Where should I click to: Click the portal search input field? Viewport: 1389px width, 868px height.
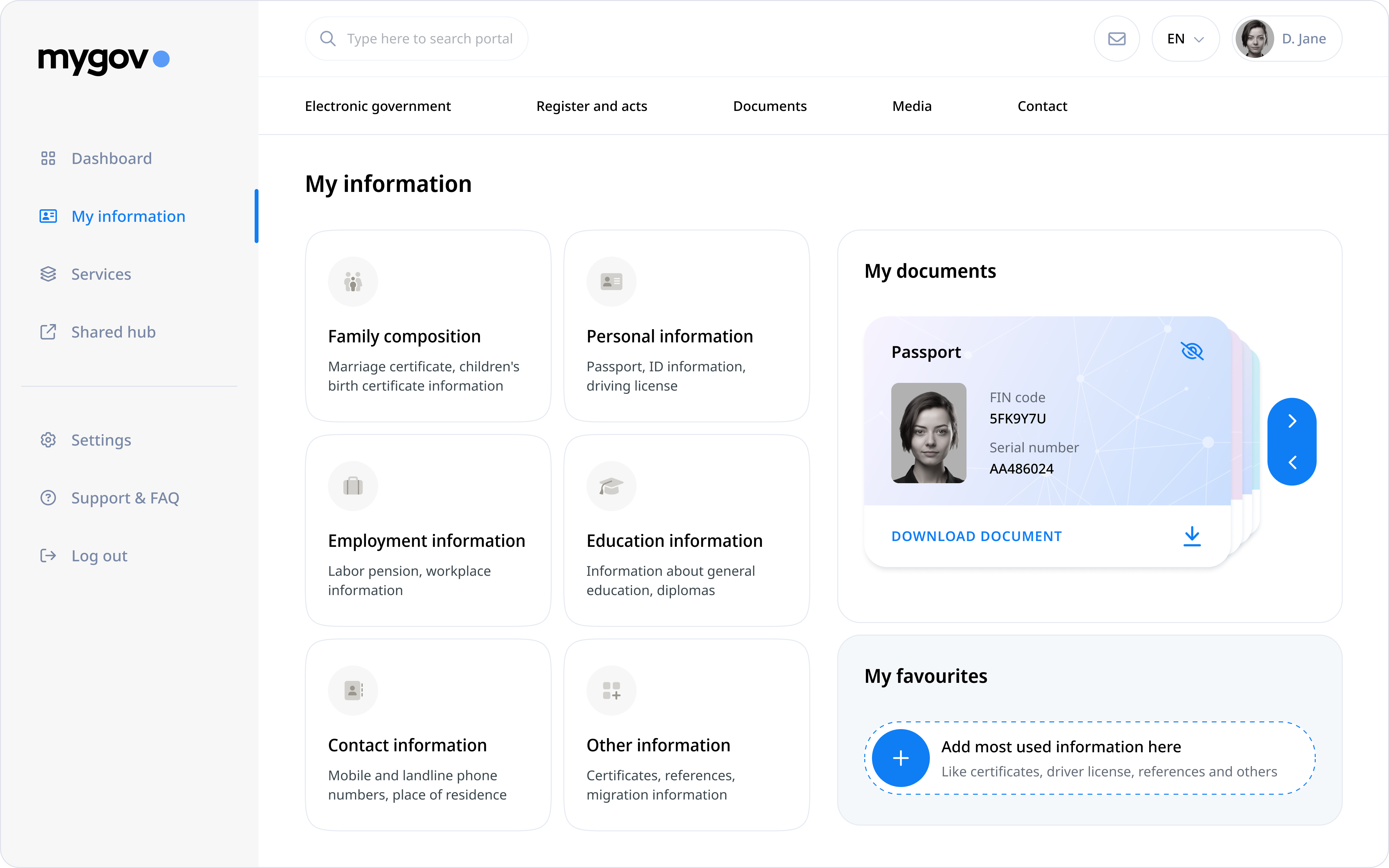click(429, 39)
